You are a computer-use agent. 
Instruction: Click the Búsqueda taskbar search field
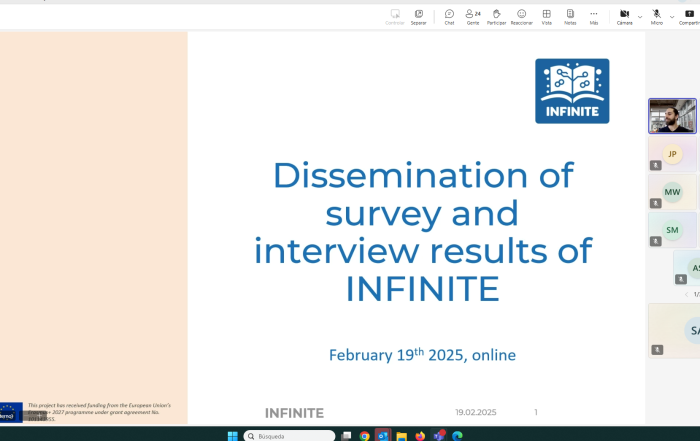[289, 436]
